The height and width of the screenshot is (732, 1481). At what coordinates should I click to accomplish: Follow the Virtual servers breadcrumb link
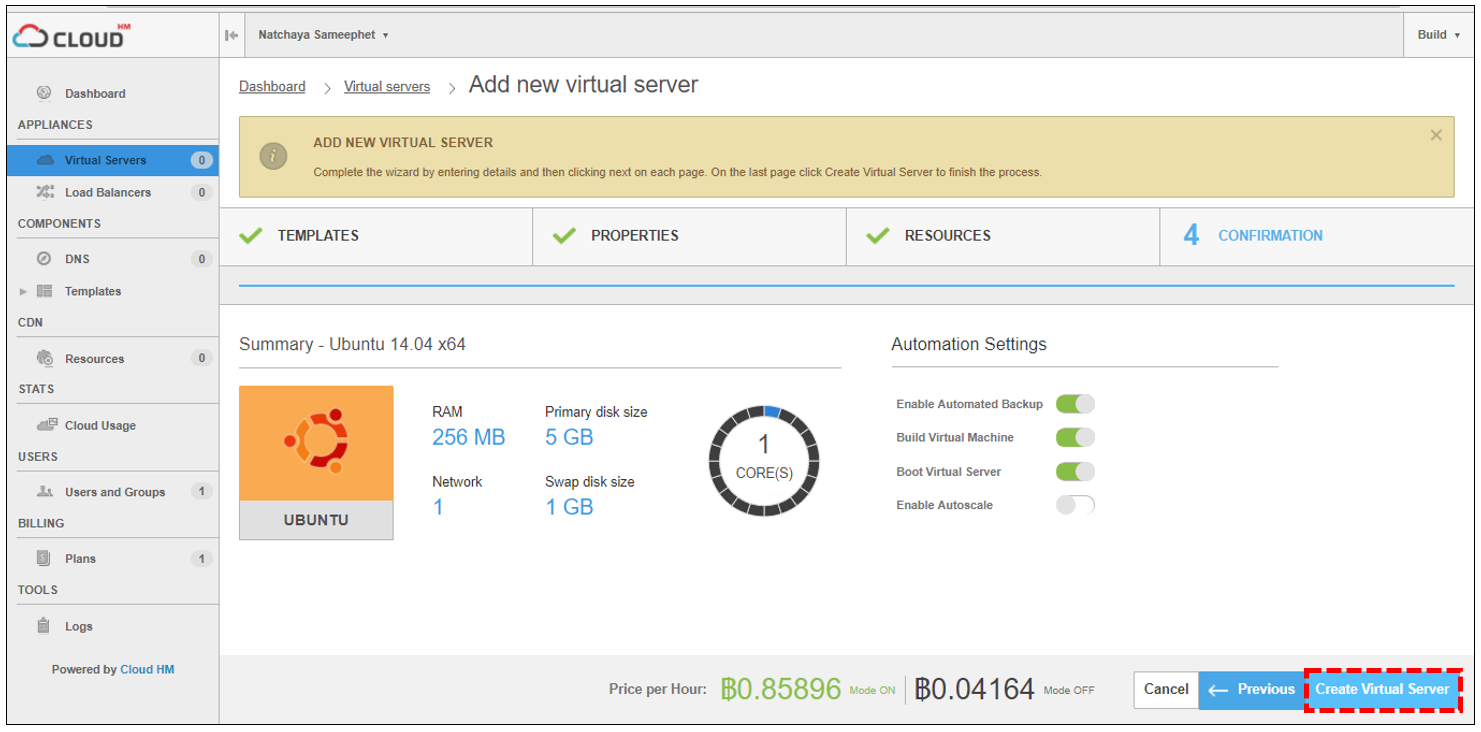(x=387, y=87)
